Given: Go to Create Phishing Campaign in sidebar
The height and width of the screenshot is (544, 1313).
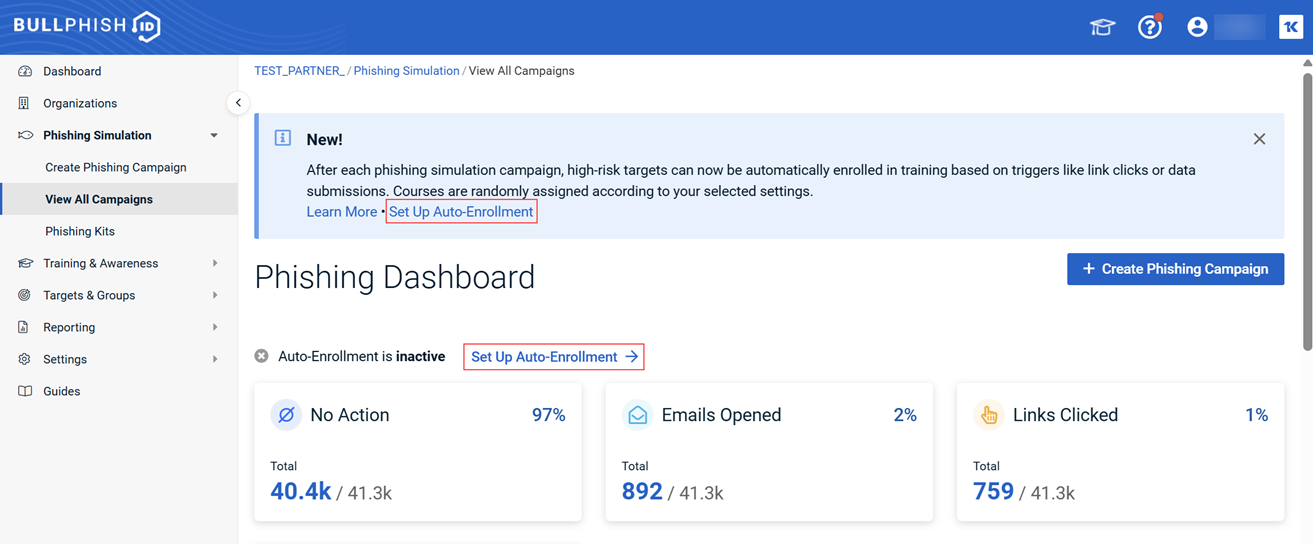Looking at the screenshot, I should [x=116, y=167].
